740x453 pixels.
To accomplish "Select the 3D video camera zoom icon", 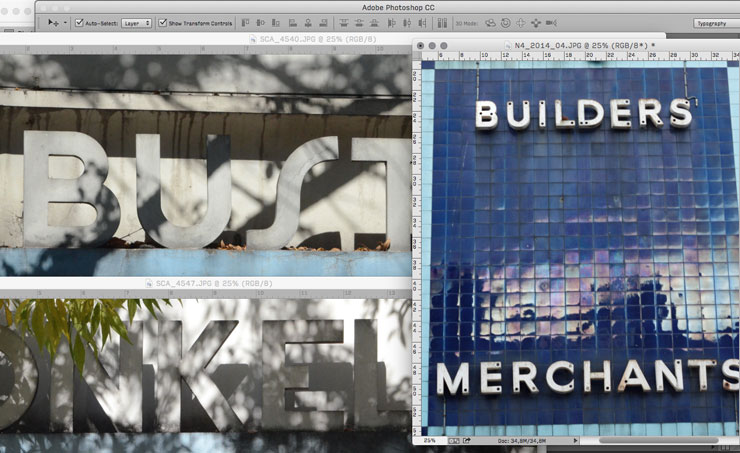I will [x=551, y=22].
